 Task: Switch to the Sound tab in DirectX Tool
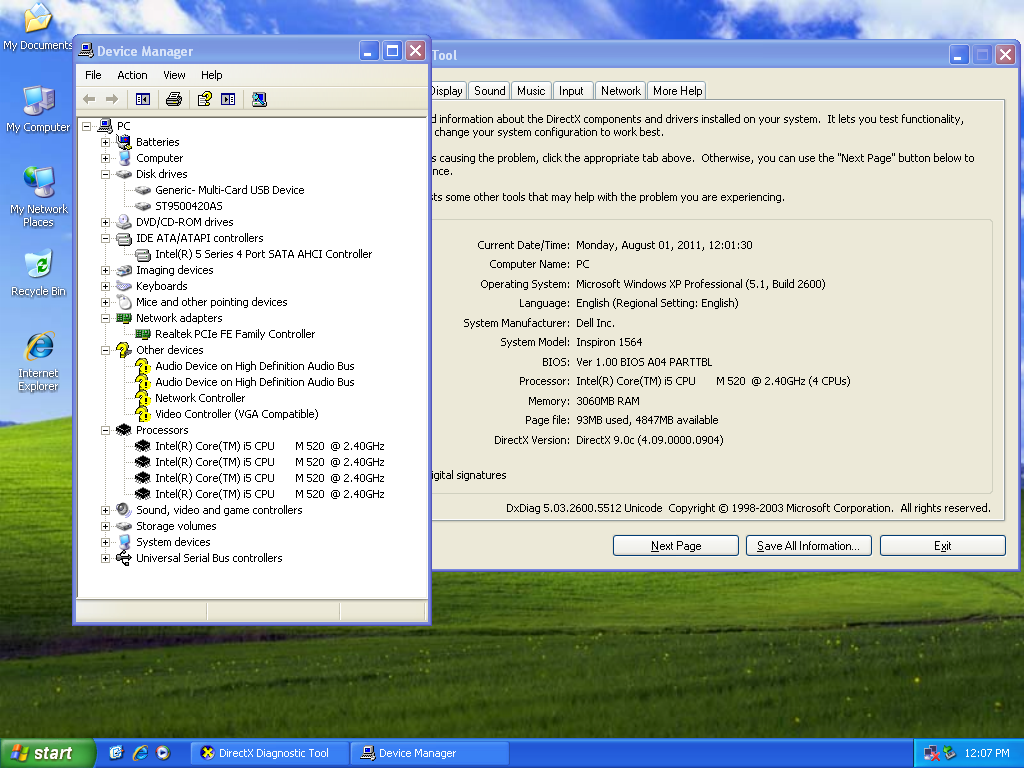coord(490,91)
